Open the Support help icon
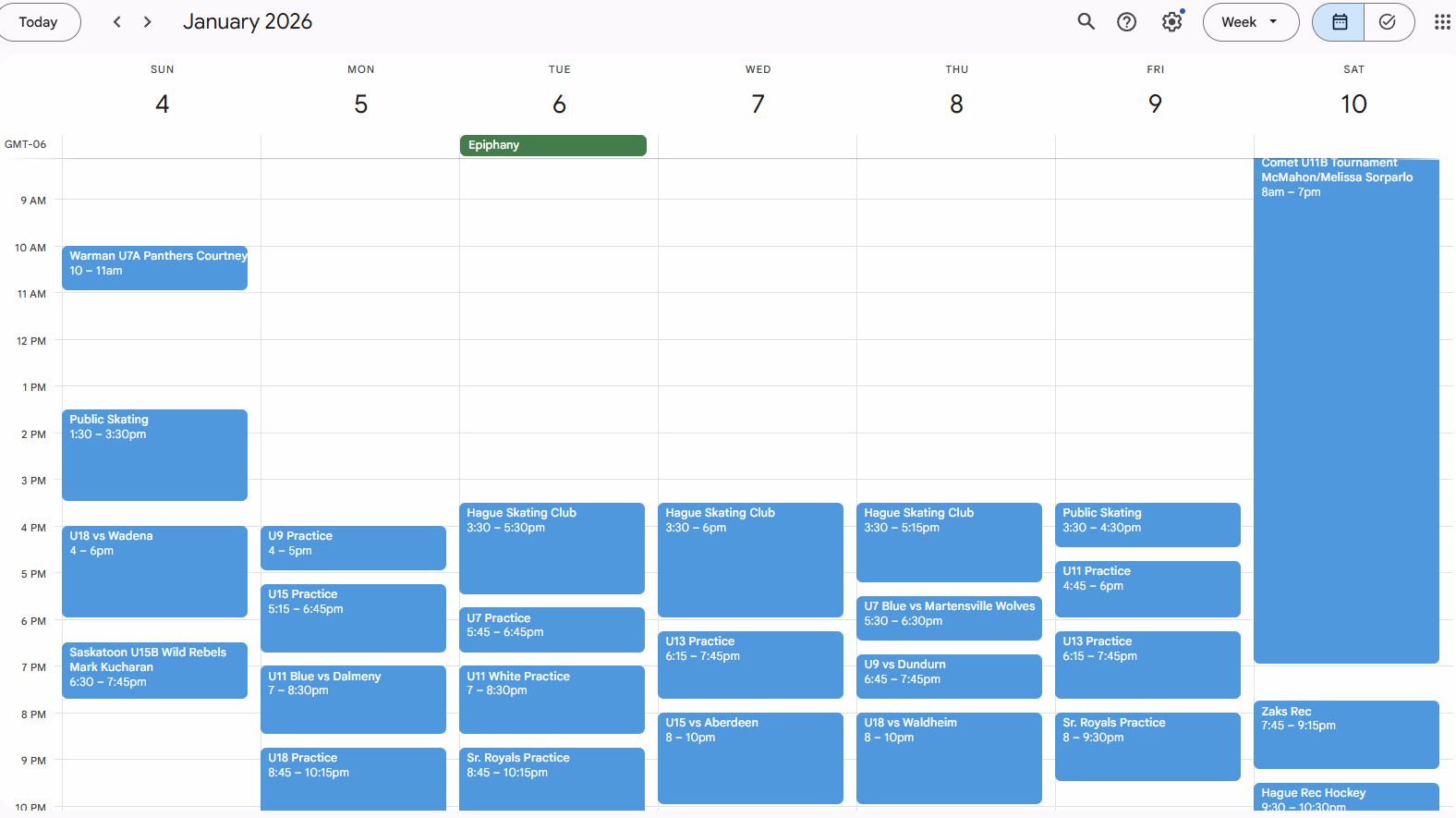 click(1126, 22)
